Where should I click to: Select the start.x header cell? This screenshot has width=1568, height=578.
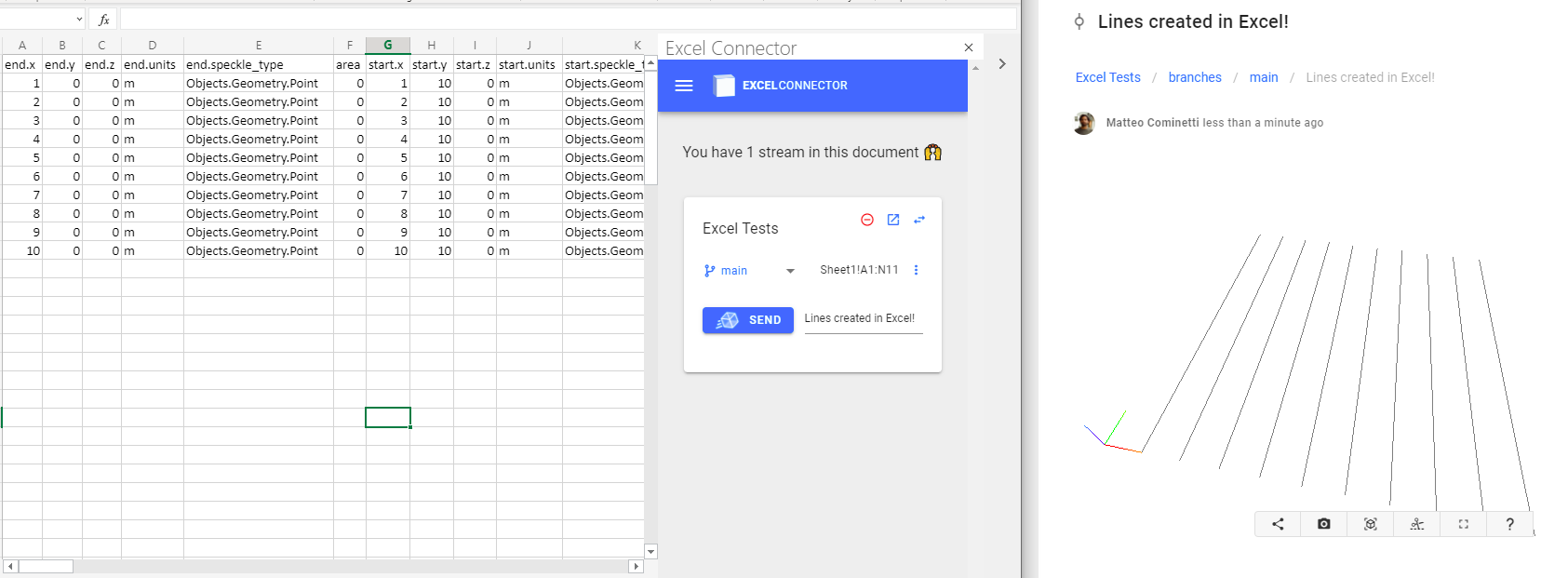tap(388, 64)
